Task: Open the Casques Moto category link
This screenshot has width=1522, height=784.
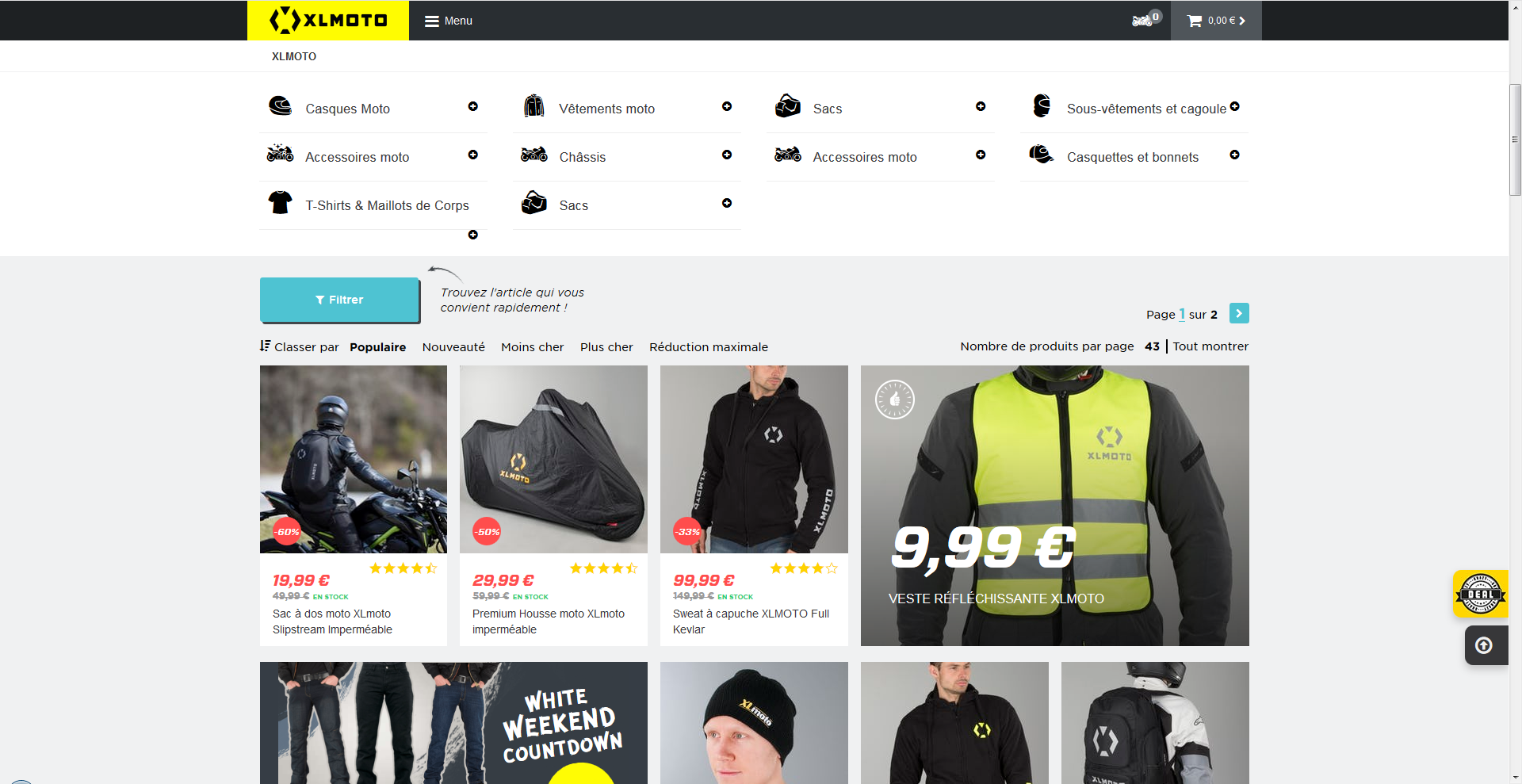Action: [x=347, y=109]
